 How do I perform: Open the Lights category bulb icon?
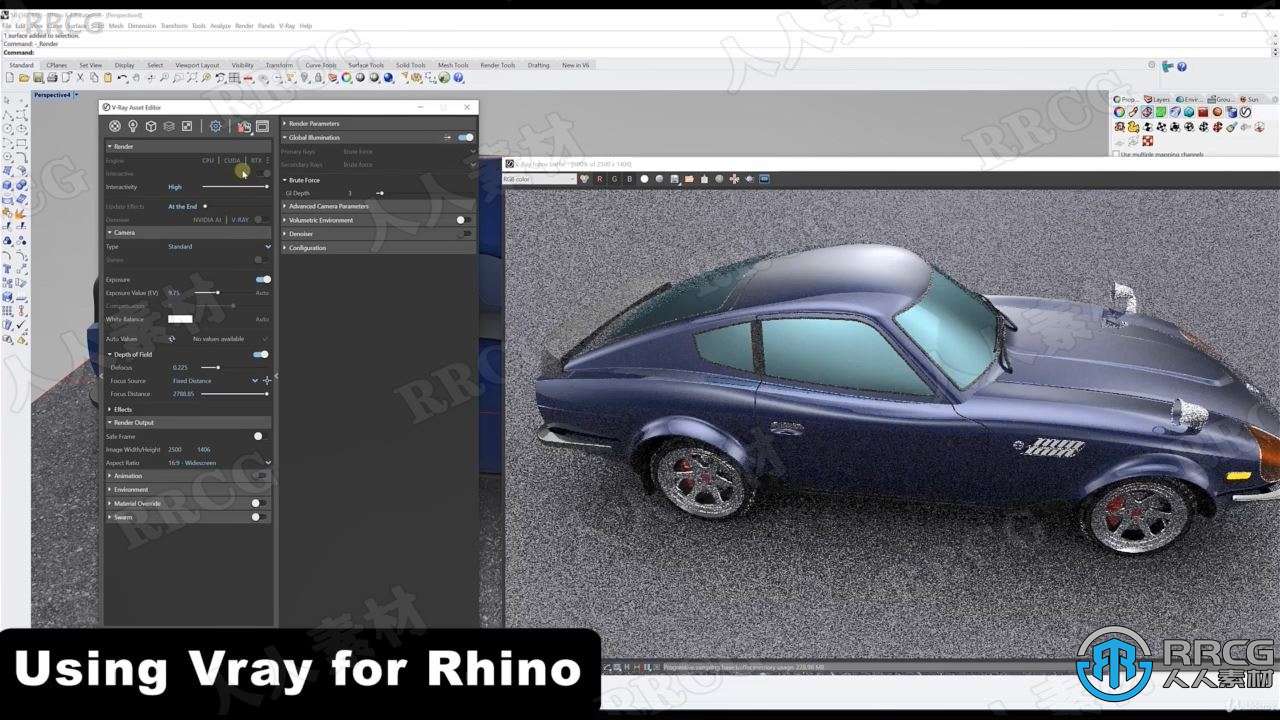(x=133, y=126)
